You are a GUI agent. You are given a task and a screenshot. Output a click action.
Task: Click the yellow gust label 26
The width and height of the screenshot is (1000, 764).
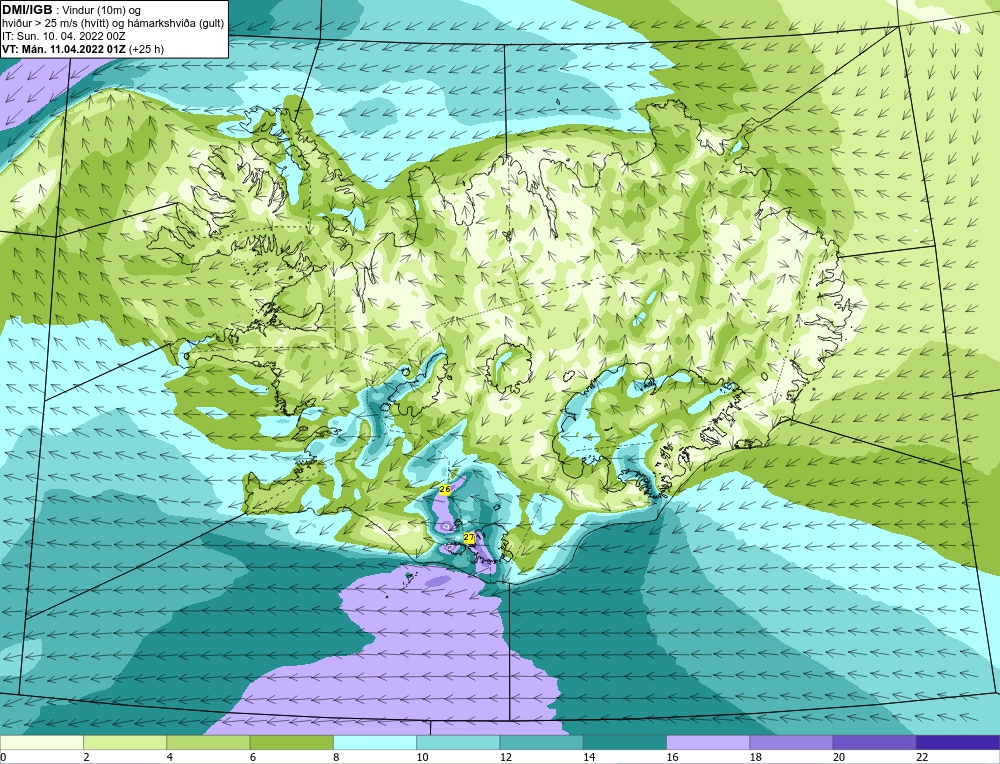point(445,489)
